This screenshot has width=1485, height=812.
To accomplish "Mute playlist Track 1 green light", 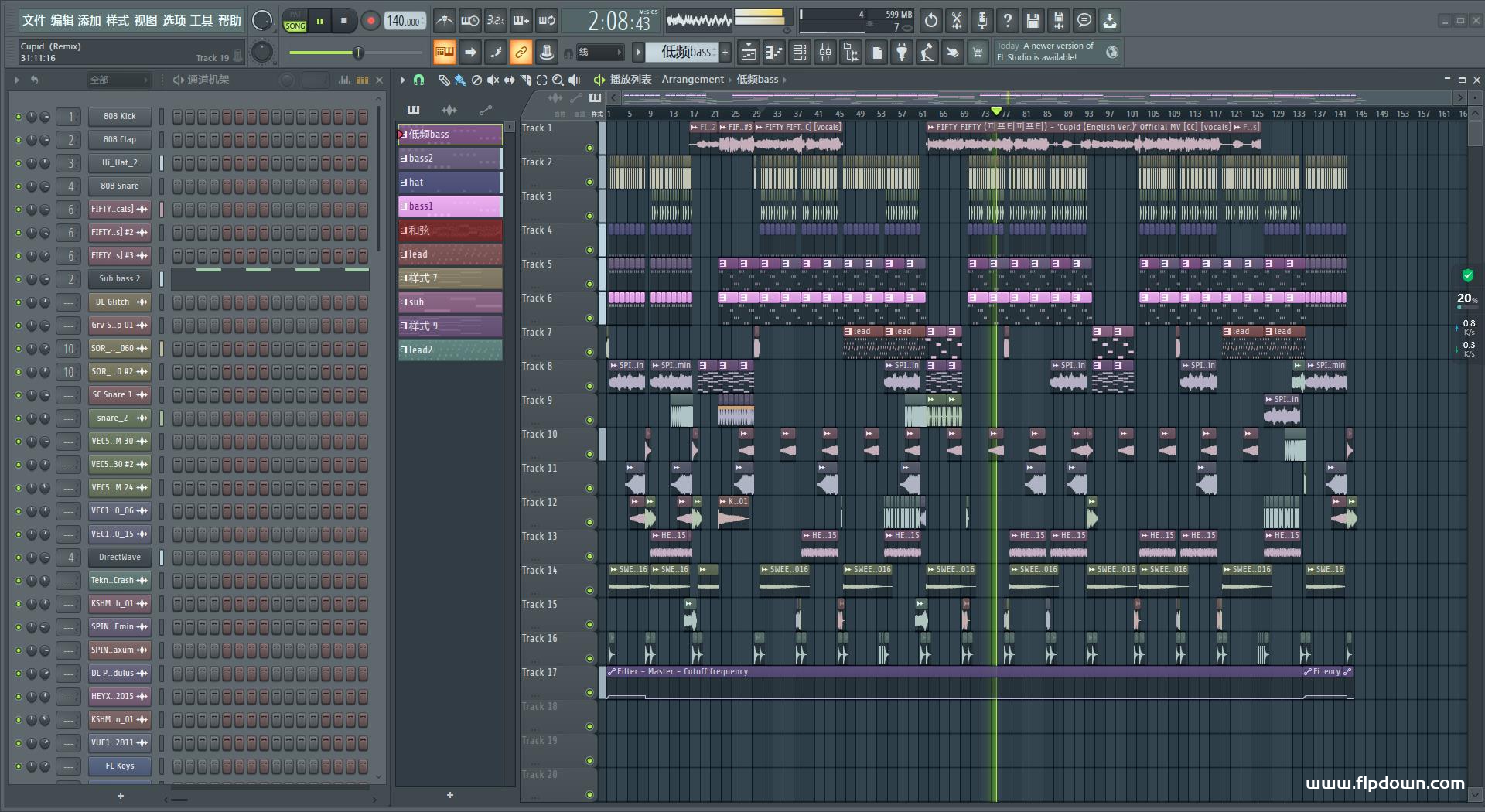I will point(589,148).
